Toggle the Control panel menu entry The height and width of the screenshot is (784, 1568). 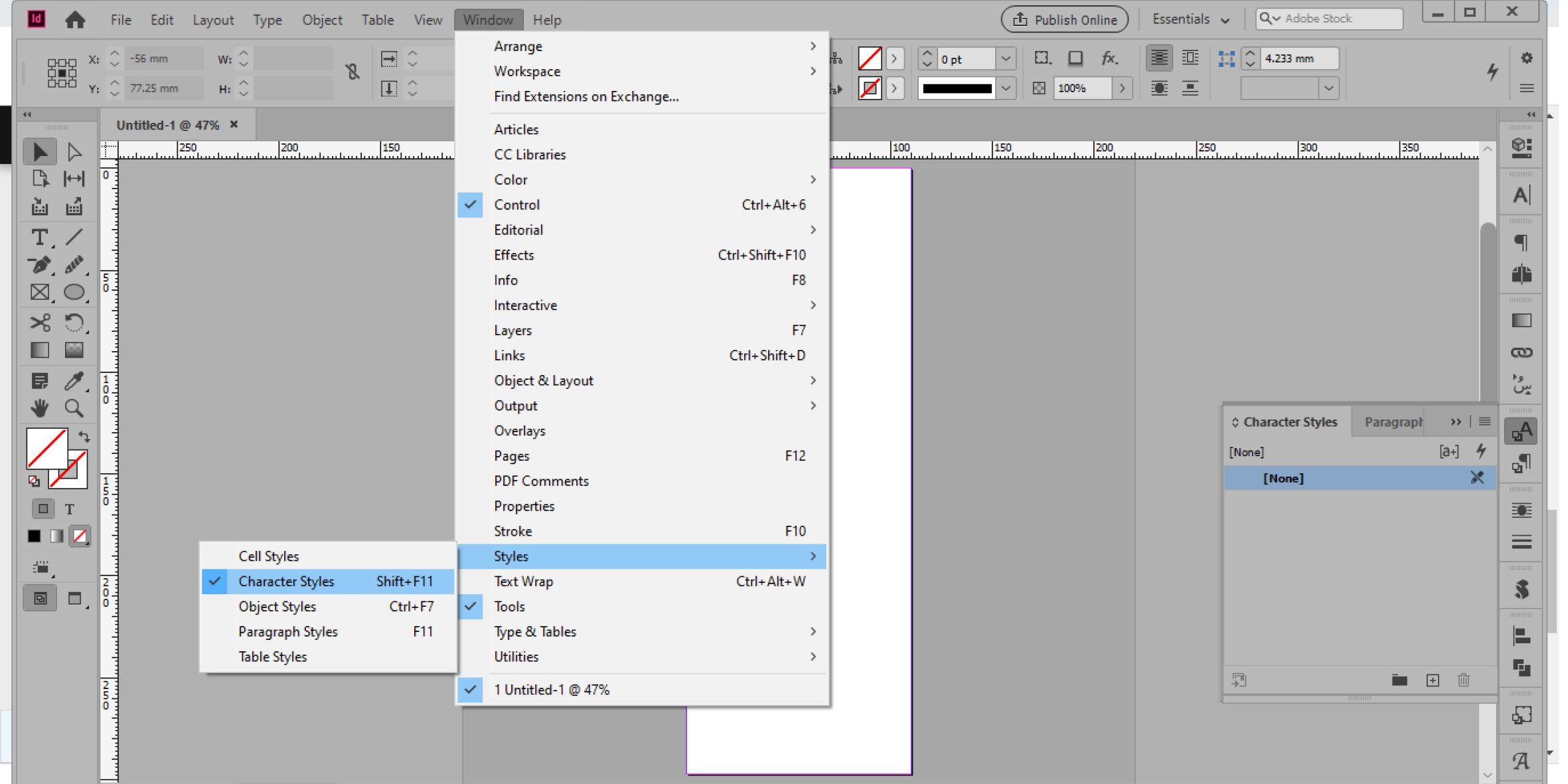[516, 204]
